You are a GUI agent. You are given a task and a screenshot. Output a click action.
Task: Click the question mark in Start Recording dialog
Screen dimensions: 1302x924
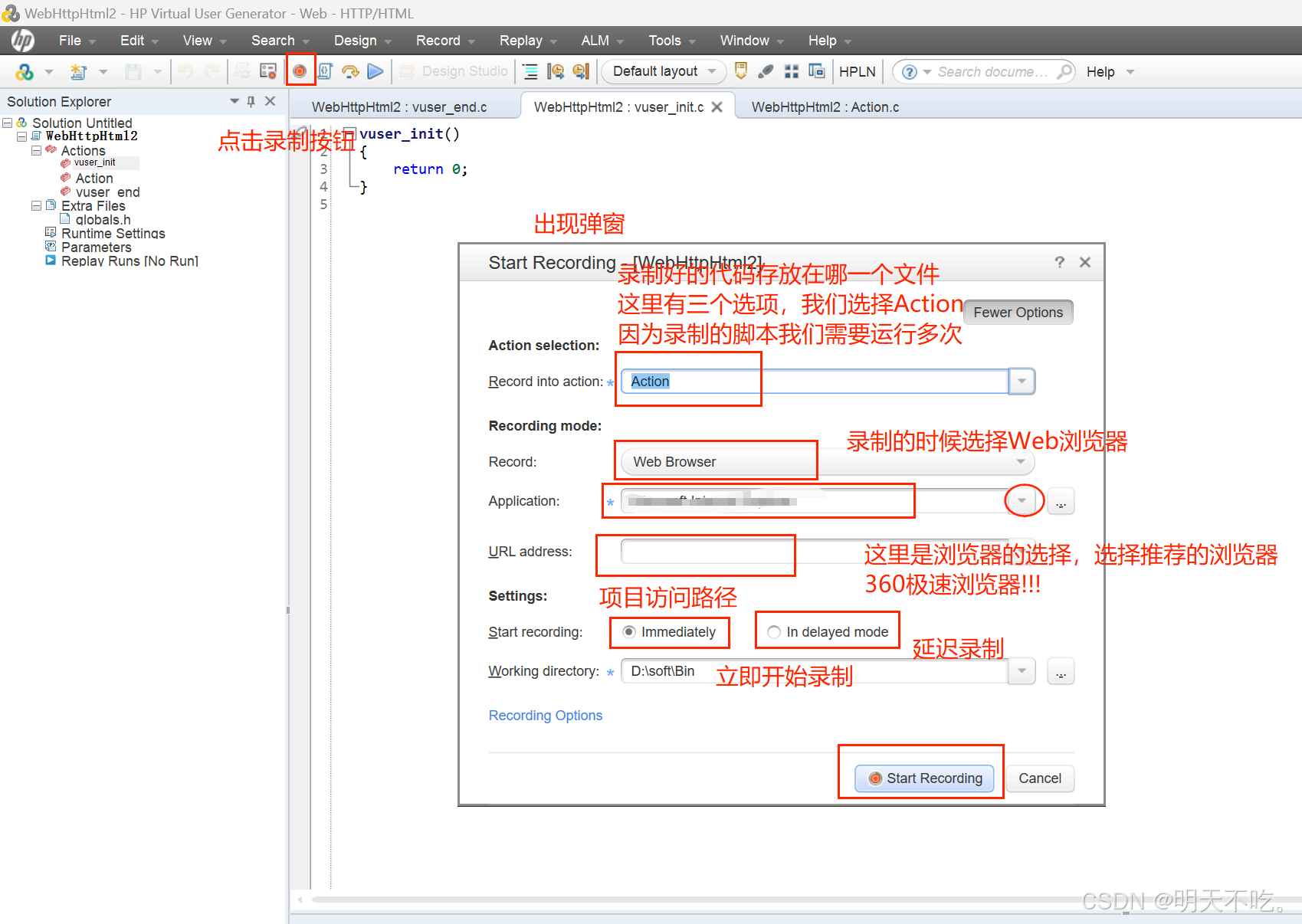[x=1059, y=262]
